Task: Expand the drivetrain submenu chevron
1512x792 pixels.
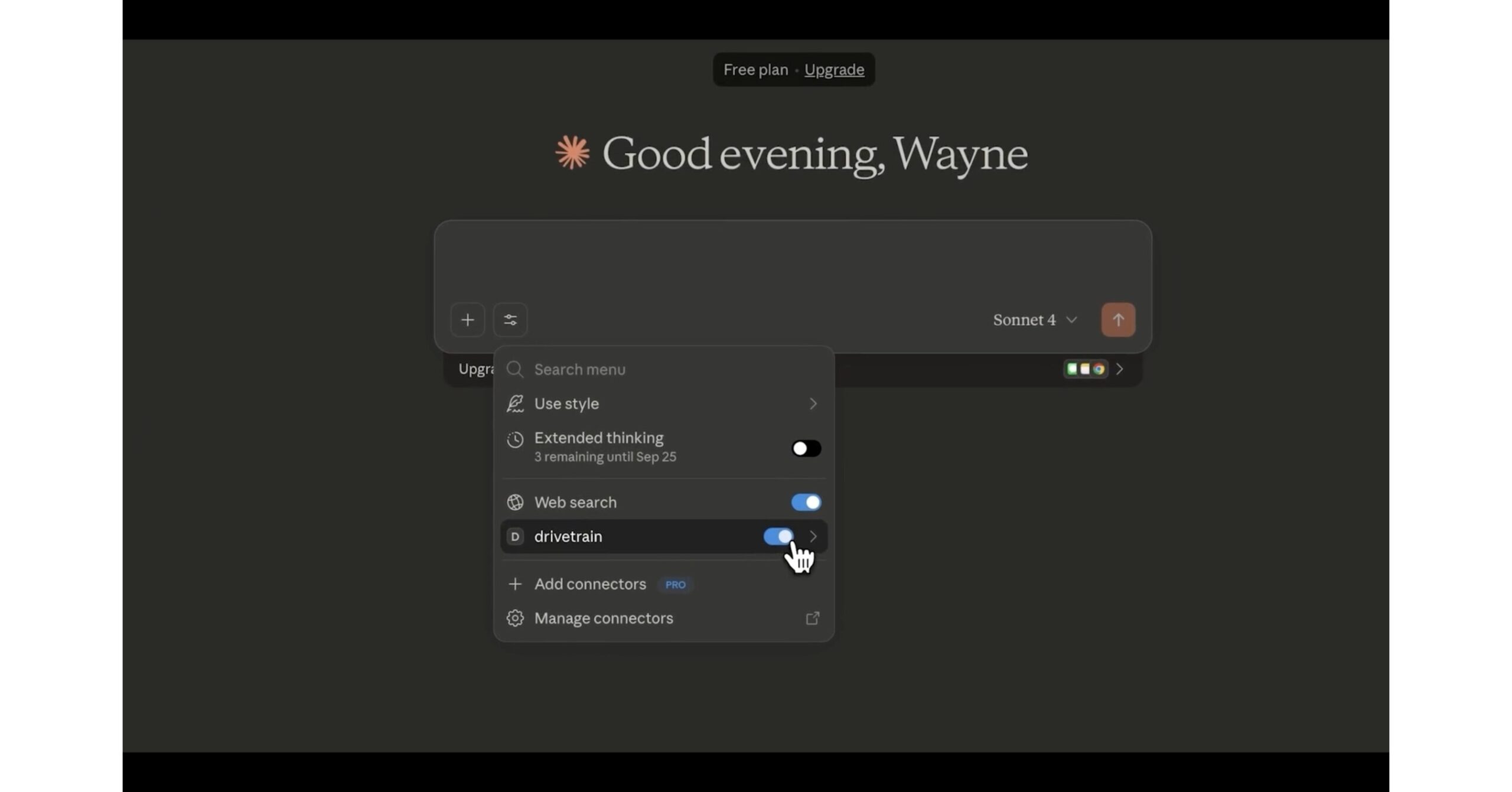Action: pyautogui.click(x=813, y=536)
